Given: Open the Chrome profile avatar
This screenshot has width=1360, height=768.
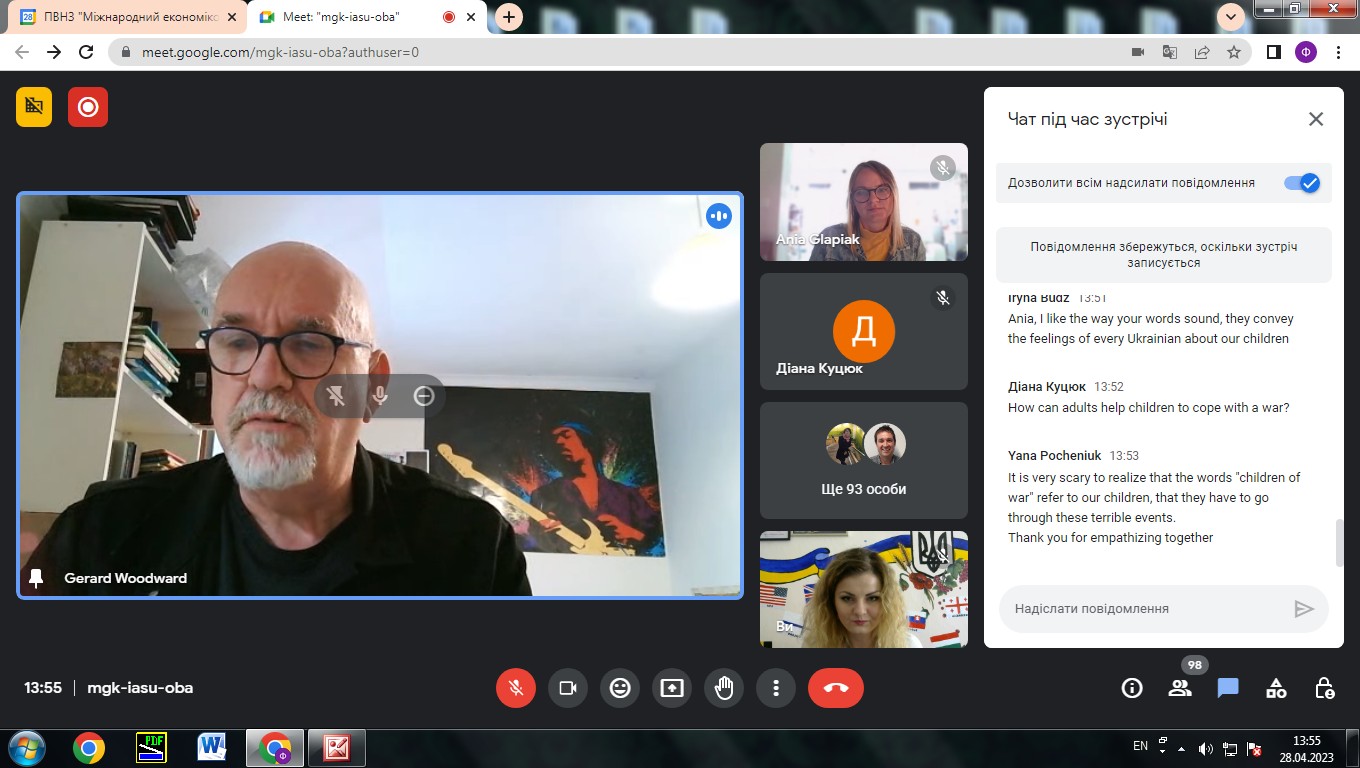Looking at the screenshot, I should (1306, 52).
